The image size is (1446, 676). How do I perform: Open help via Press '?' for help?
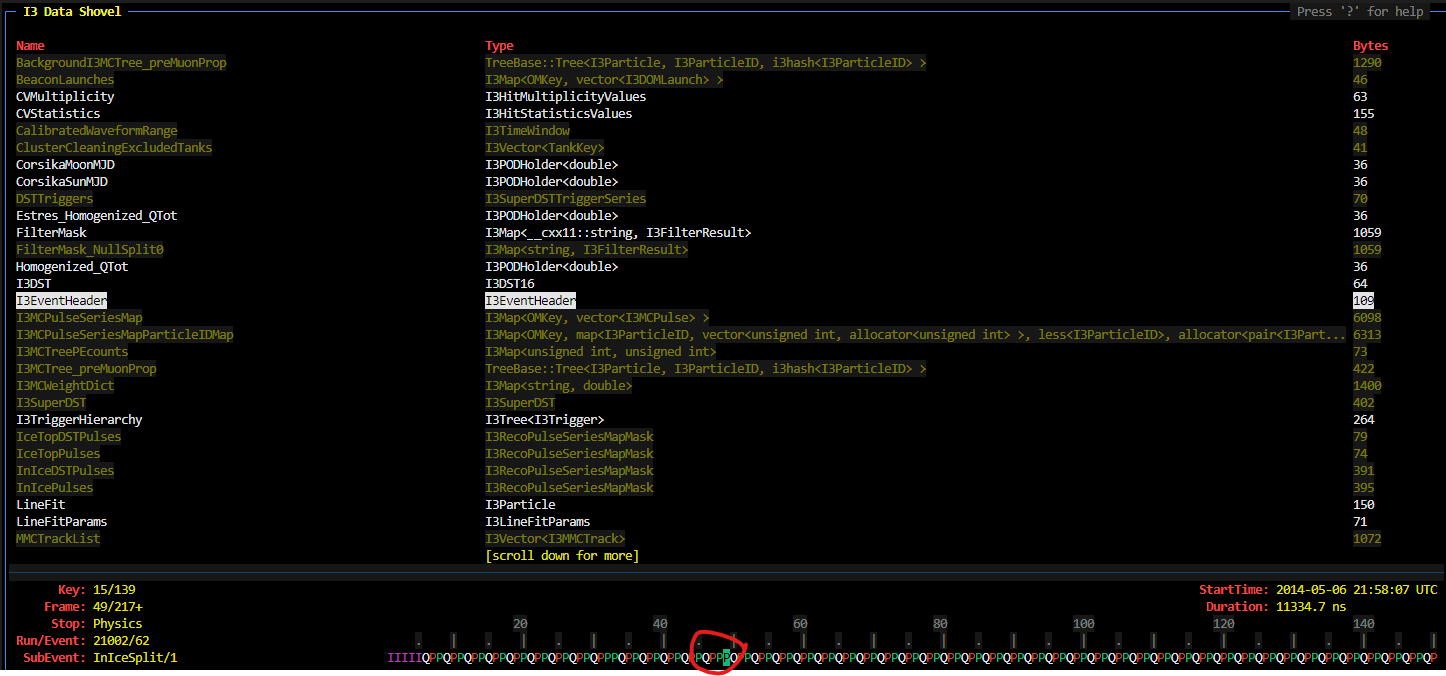click(x=1359, y=11)
